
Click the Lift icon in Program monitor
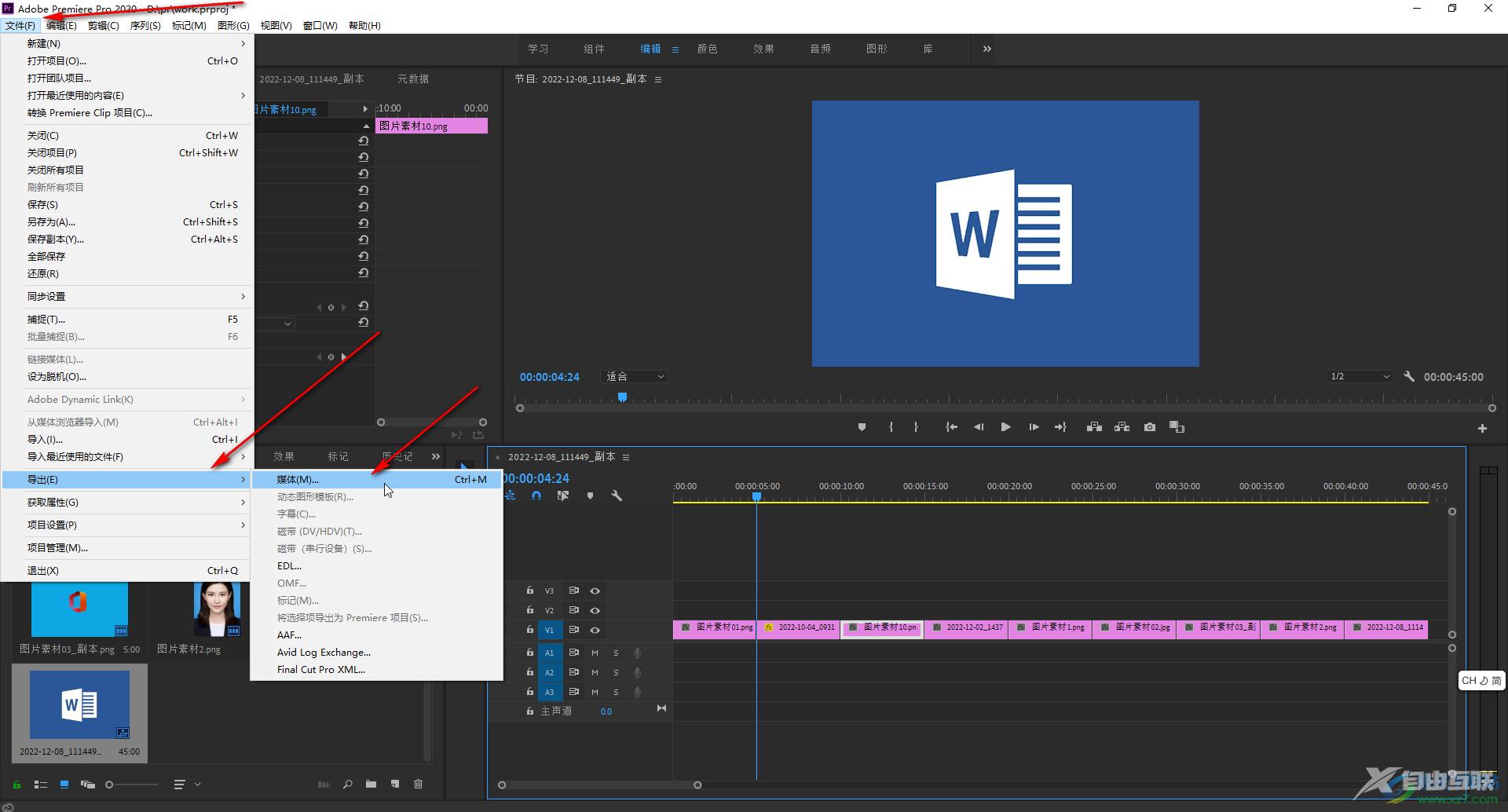click(1094, 427)
